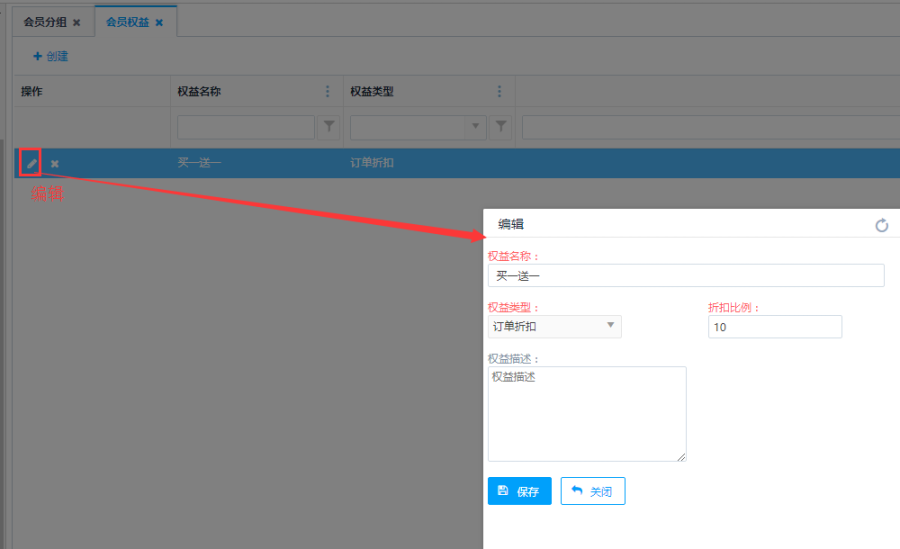Click the 权益名称 field containing 买一送一
Viewport: 900px width, 549px height.
[685, 275]
